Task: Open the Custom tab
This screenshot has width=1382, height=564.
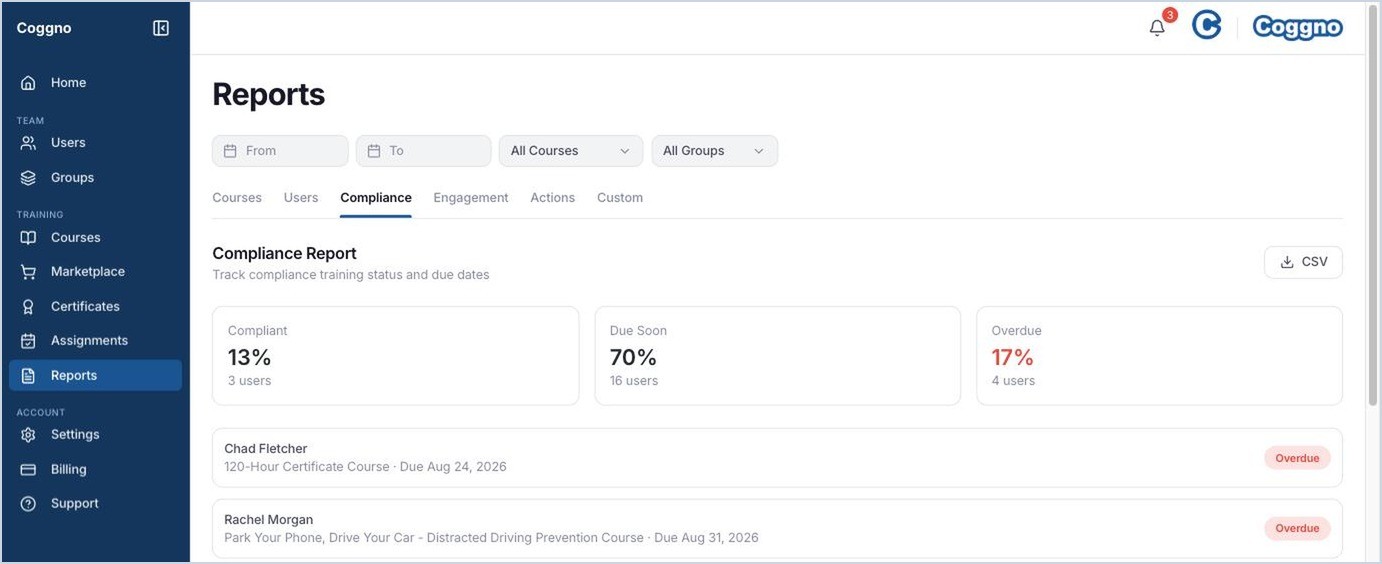Action: pos(620,198)
